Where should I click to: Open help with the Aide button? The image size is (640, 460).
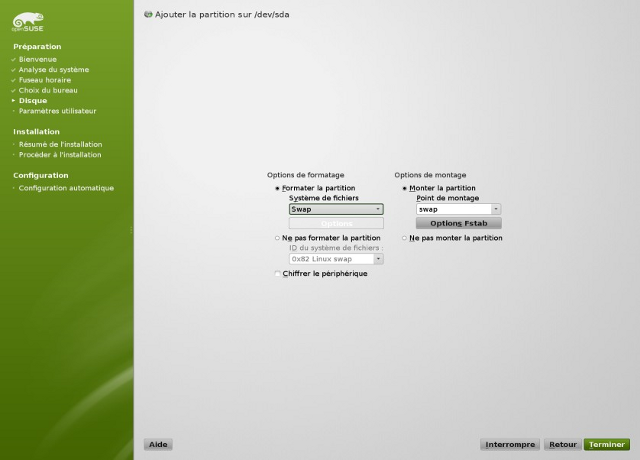point(157,444)
